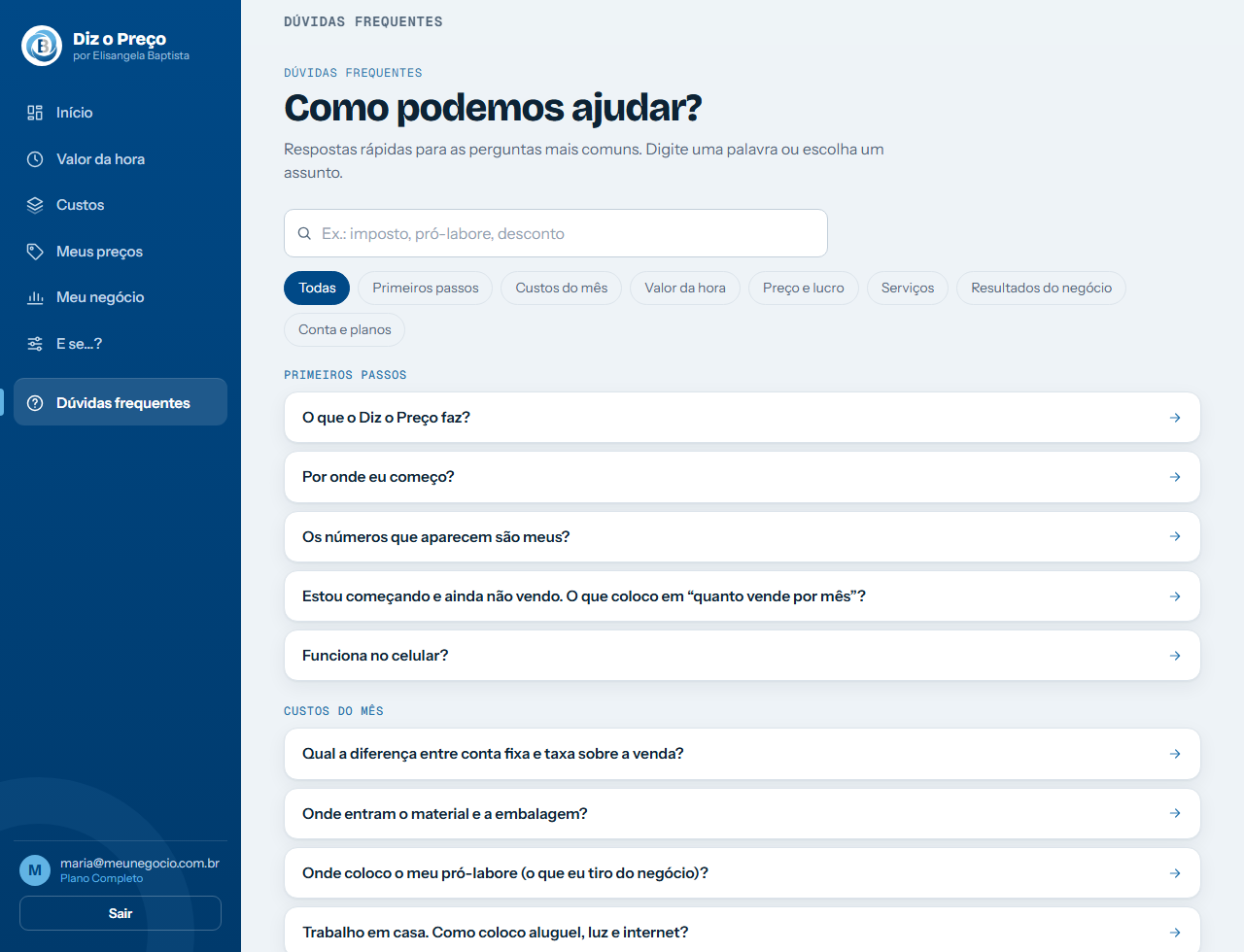Expand "Funciona no celular?" arrow
Viewport: 1244px width, 952px height.
point(1175,656)
